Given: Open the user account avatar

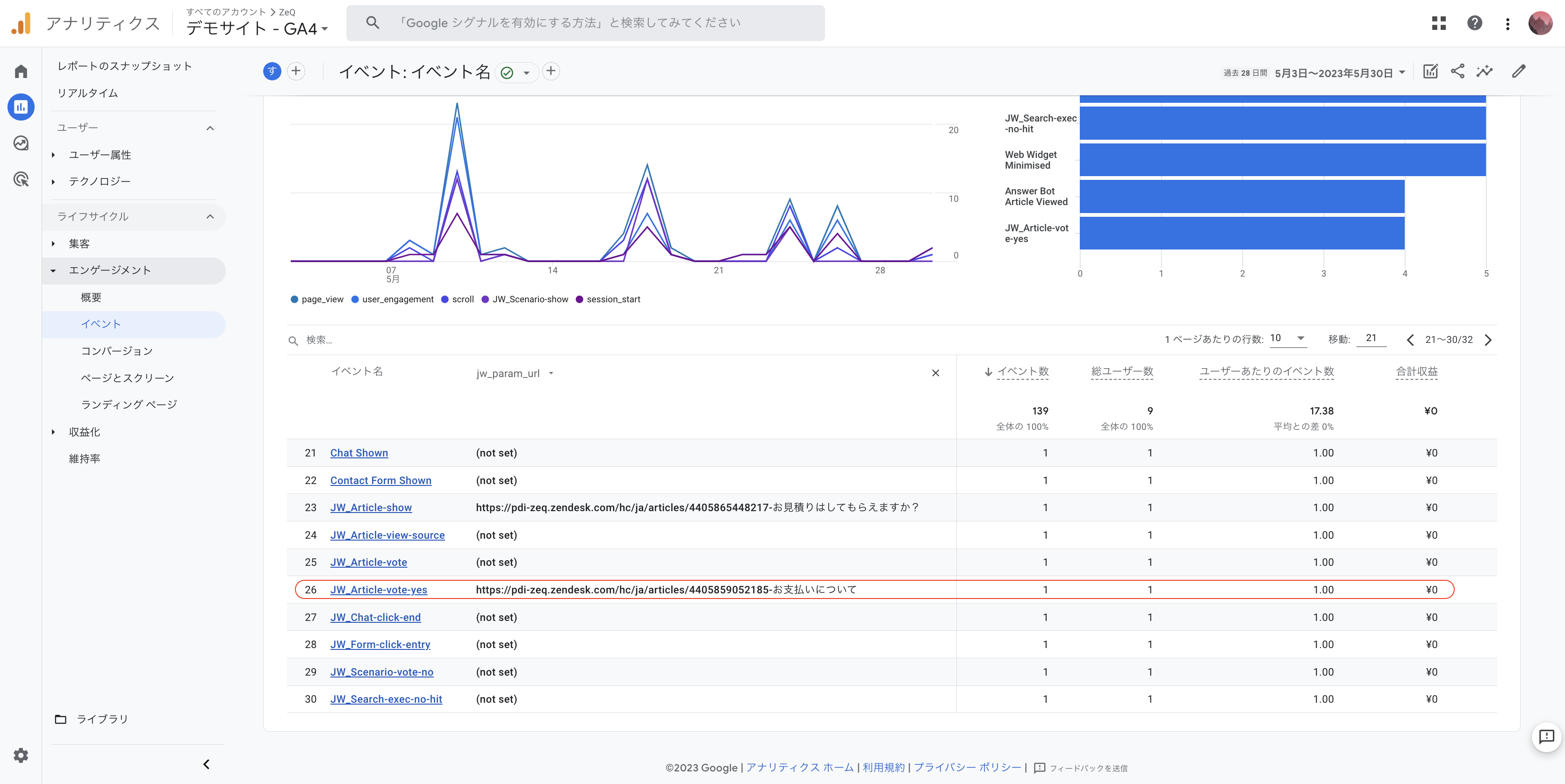Looking at the screenshot, I should (1540, 23).
